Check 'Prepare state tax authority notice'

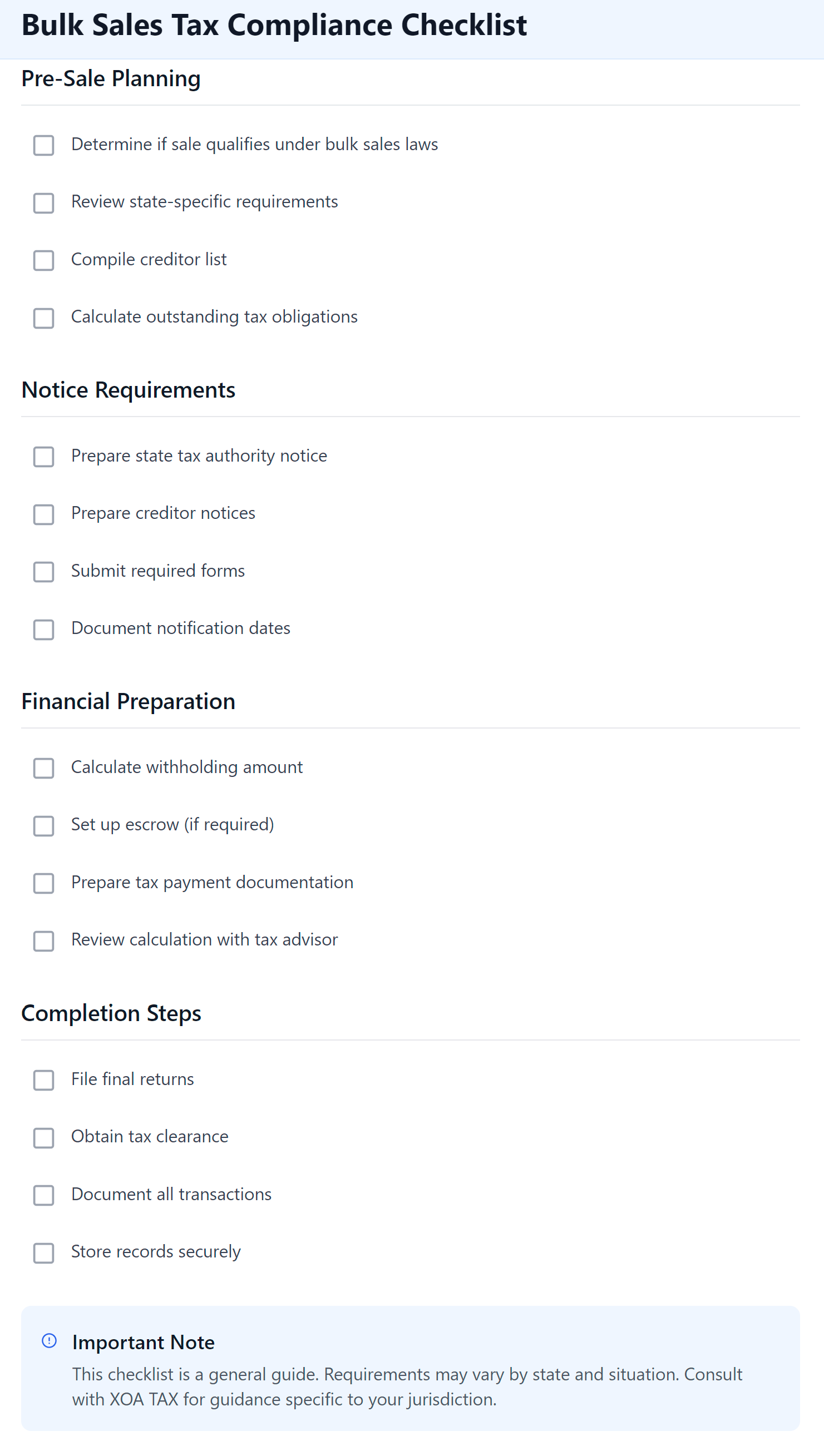click(x=43, y=457)
